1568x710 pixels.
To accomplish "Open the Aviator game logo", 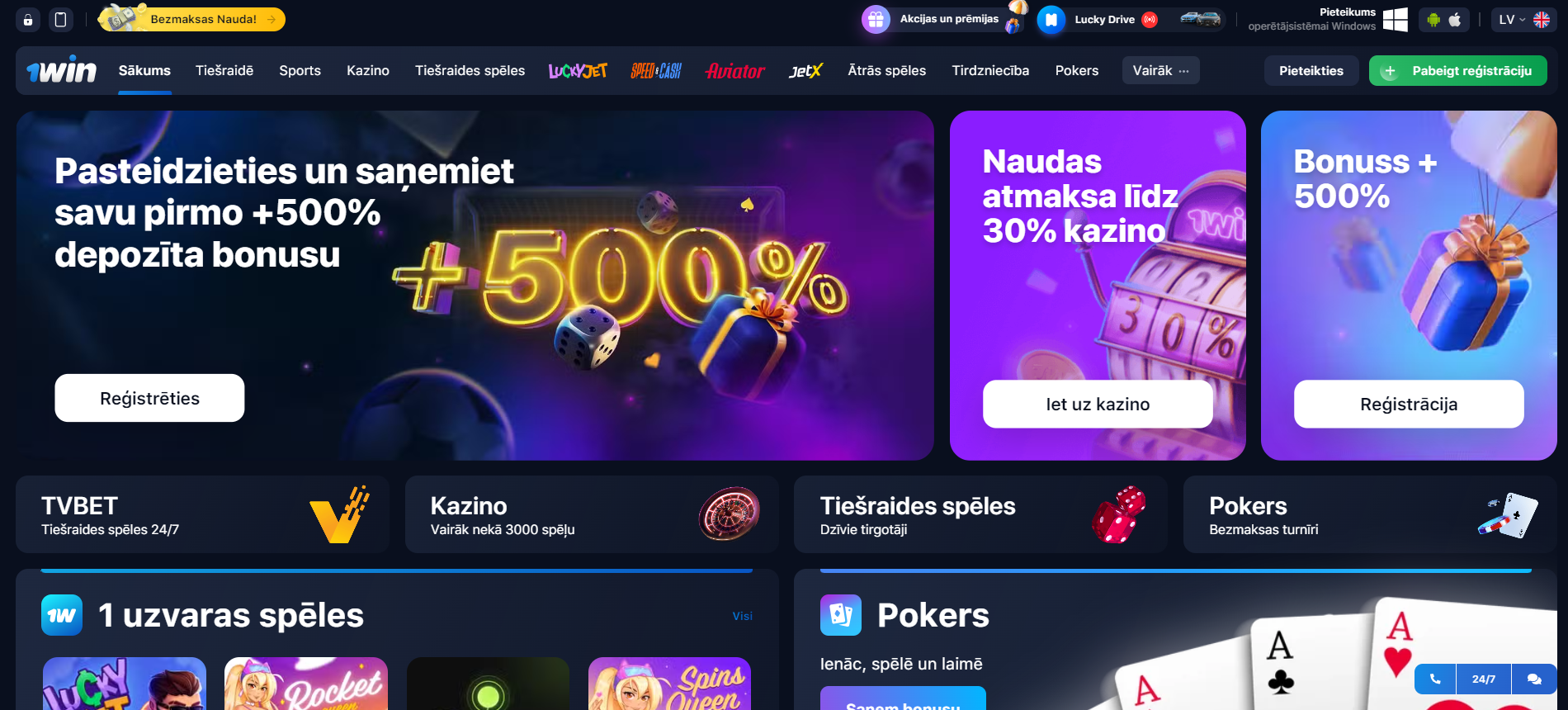I will click(735, 71).
